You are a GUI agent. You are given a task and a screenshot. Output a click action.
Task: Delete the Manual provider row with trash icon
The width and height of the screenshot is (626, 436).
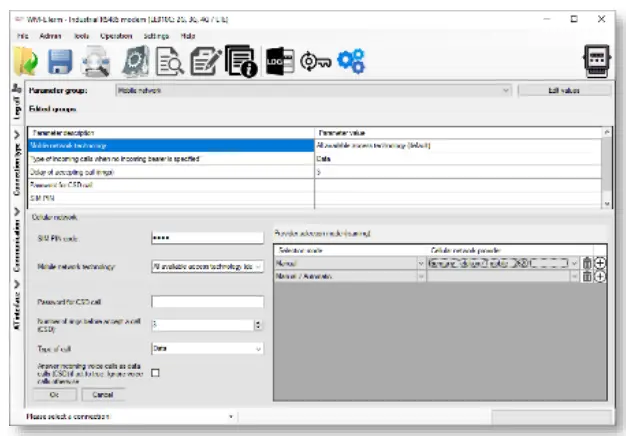pos(587,263)
